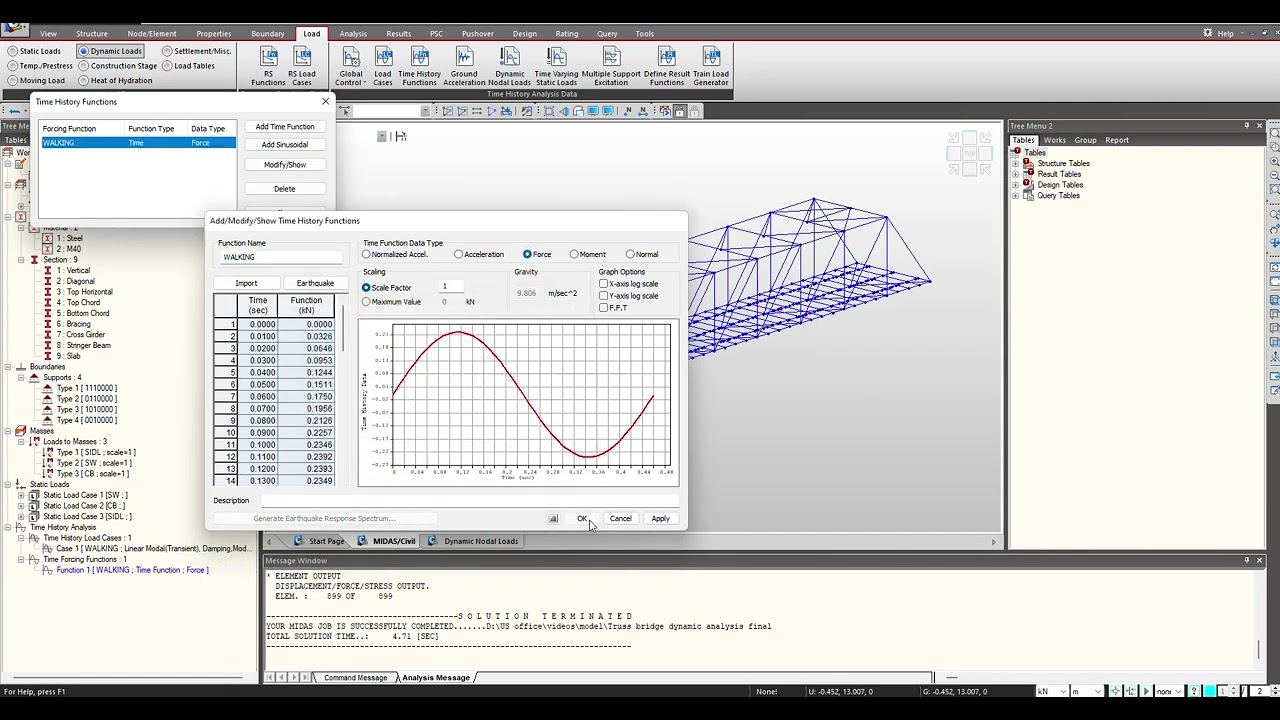Image resolution: width=1280 pixels, height=720 pixels.
Task: Open RS Functions in the ribbon
Action: click(x=268, y=66)
